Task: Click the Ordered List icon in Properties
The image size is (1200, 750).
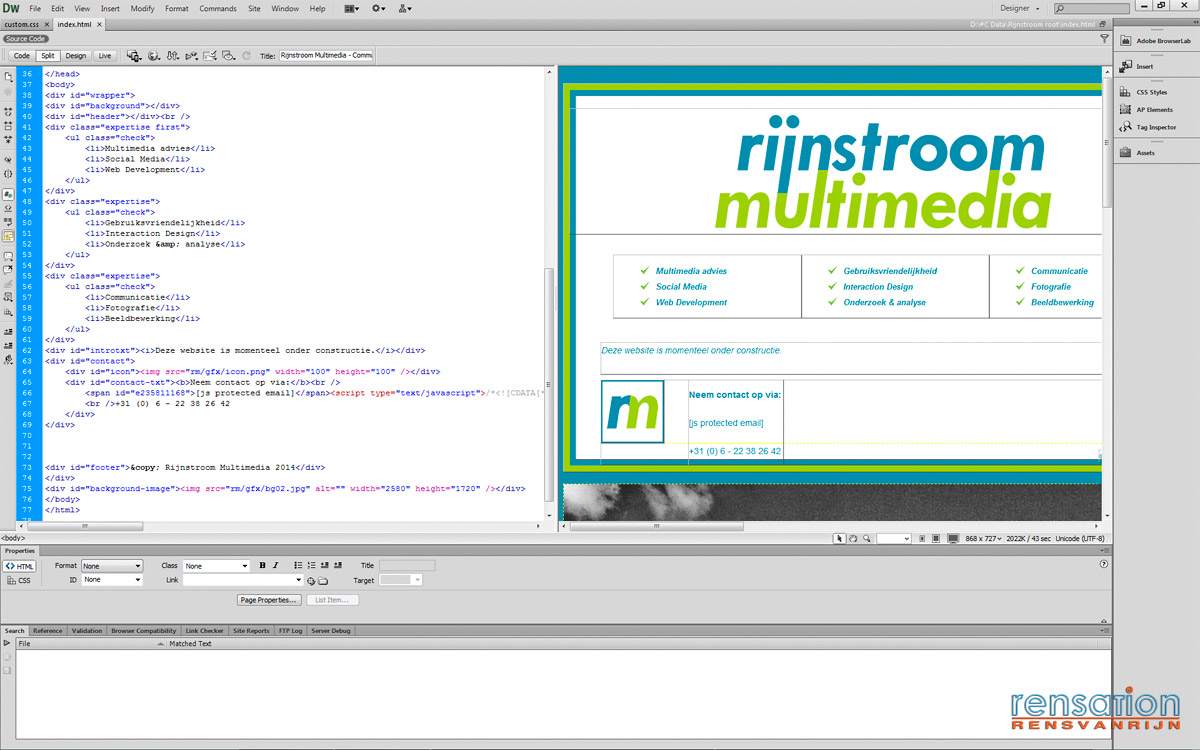Action: coord(312,565)
